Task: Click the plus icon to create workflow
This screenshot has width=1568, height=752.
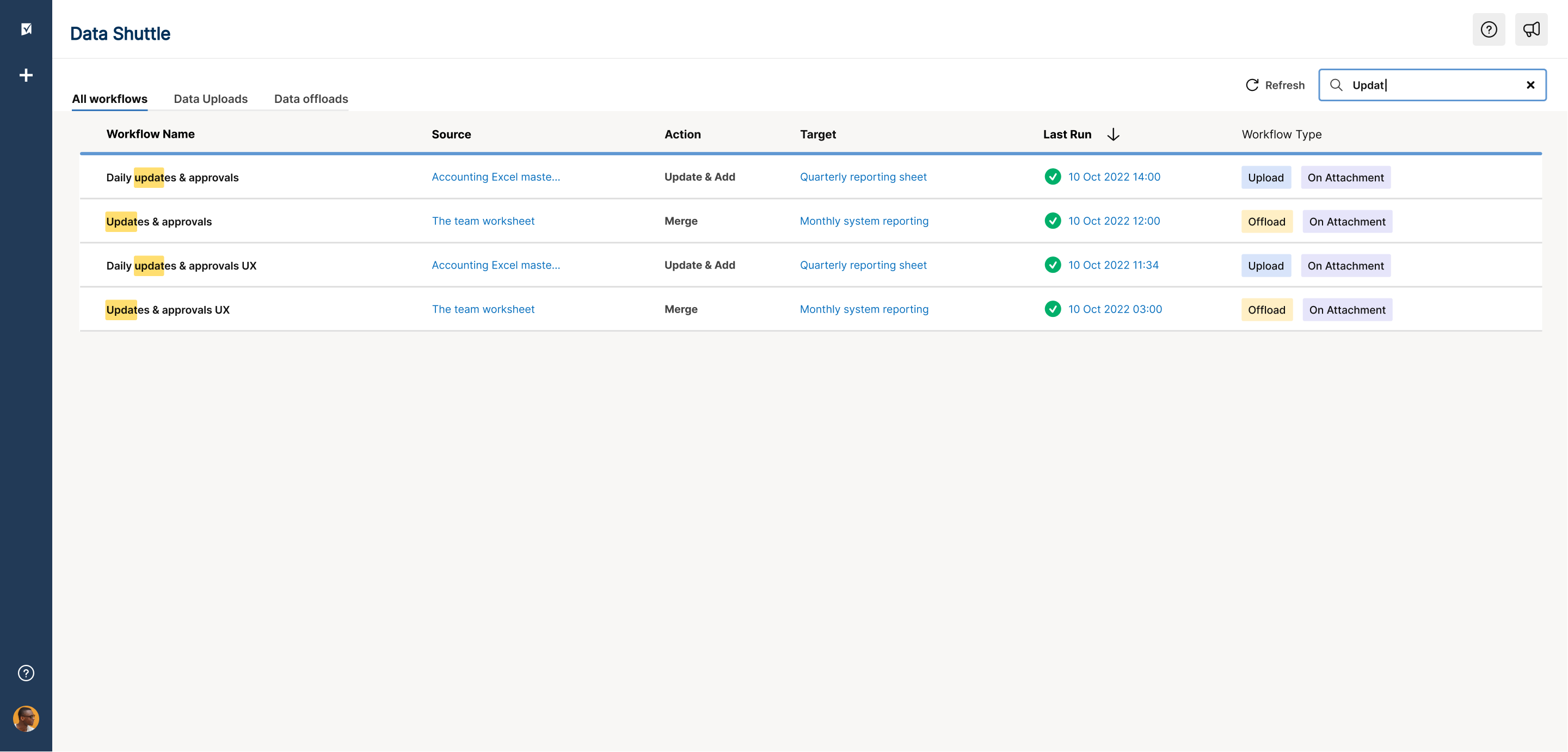Action: pyautogui.click(x=26, y=75)
